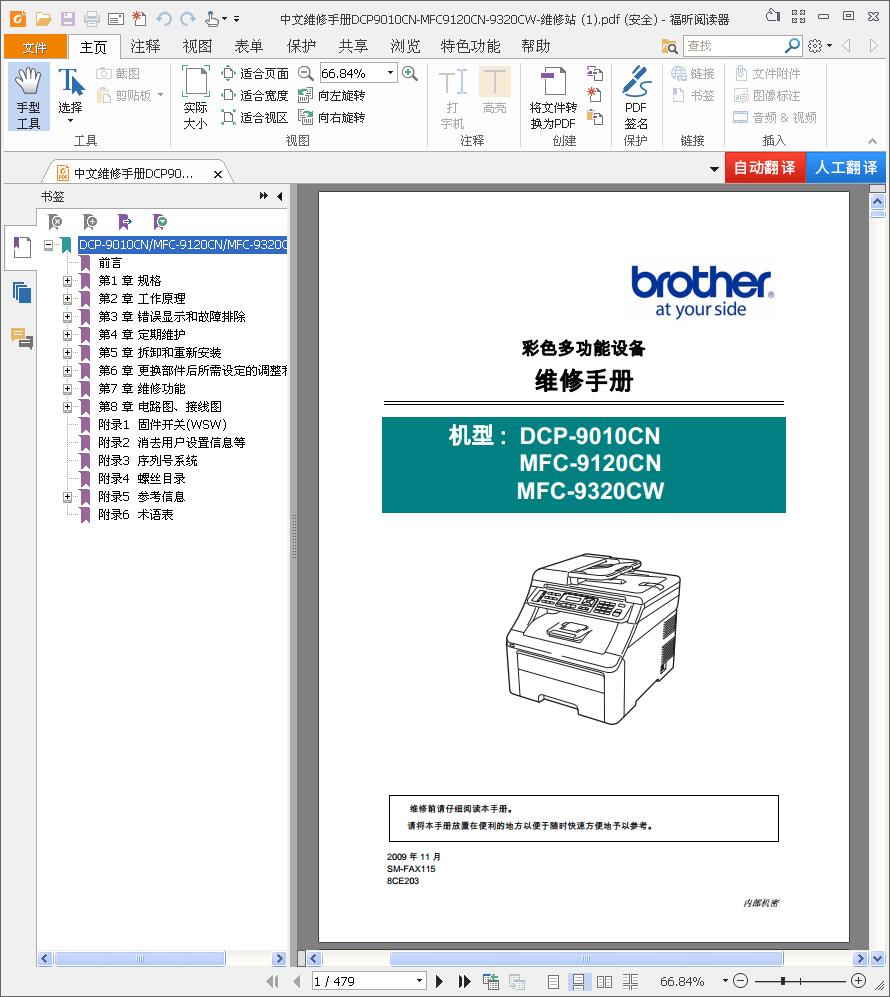
Task: Switch to facing pages view
Action: coord(605,982)
